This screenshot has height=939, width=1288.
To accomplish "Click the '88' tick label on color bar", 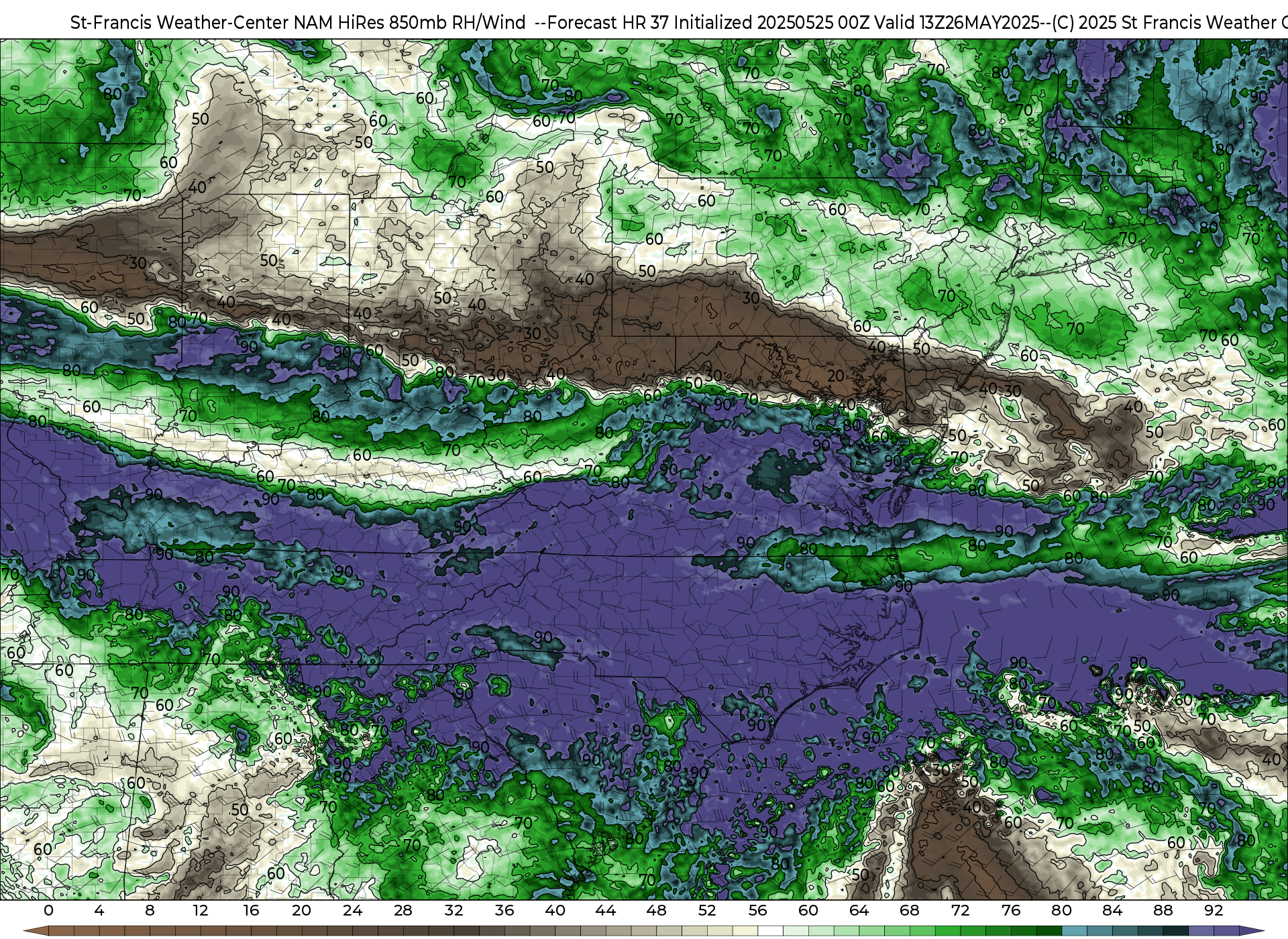I will coord(1163,911).
